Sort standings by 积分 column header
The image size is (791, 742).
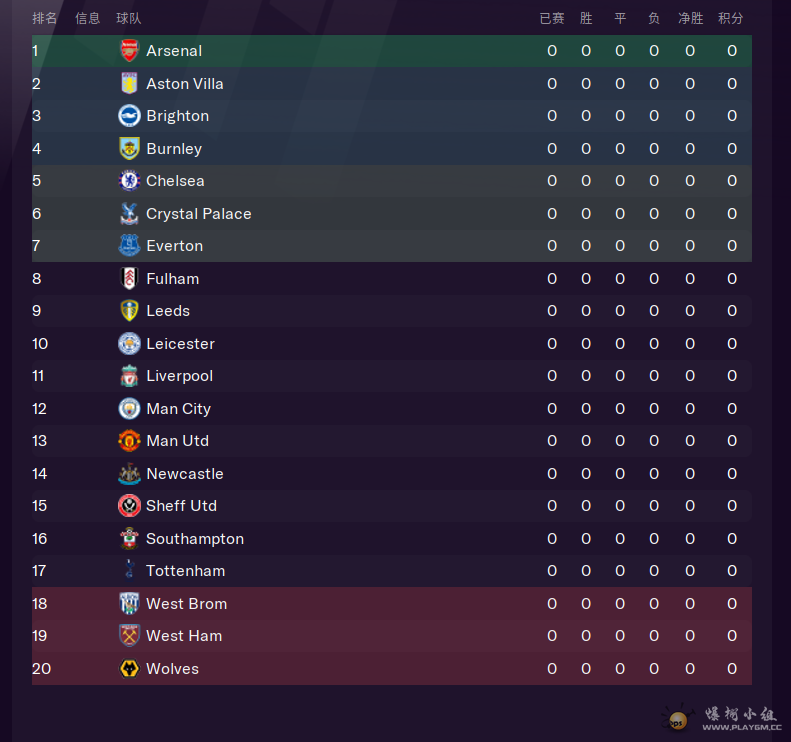point(731,19)
